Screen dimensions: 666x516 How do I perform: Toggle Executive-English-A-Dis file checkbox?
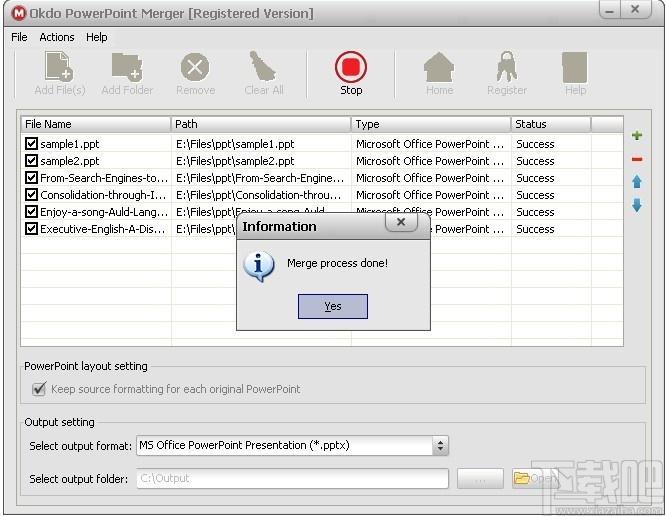click(x=31, y=228)
